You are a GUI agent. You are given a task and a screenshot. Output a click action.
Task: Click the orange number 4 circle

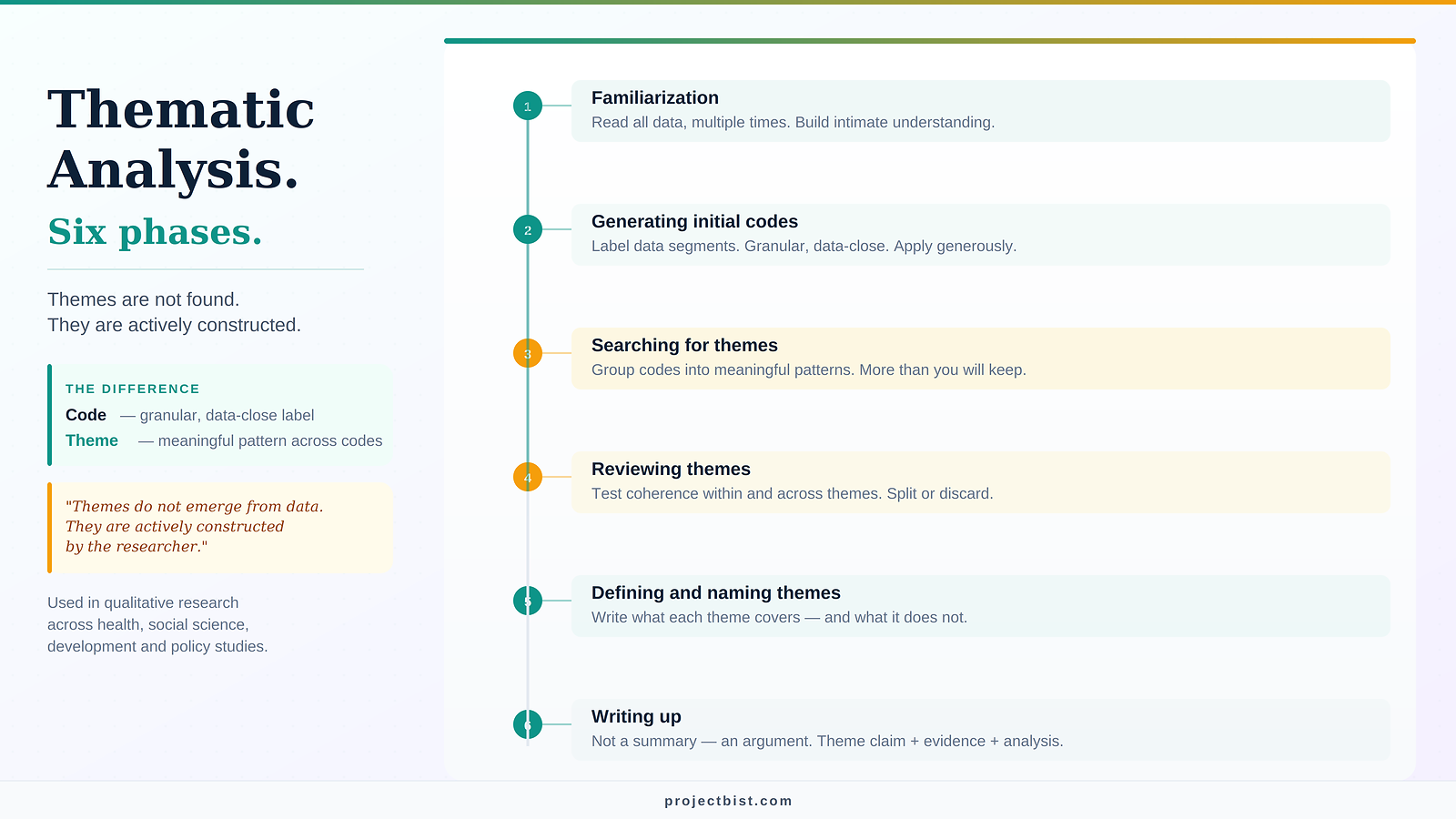pos(528,477)
